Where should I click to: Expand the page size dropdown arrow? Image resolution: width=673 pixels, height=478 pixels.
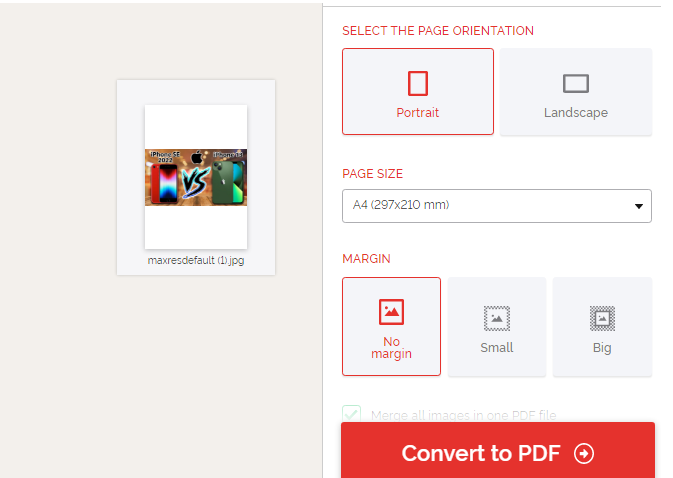[638, 206]
